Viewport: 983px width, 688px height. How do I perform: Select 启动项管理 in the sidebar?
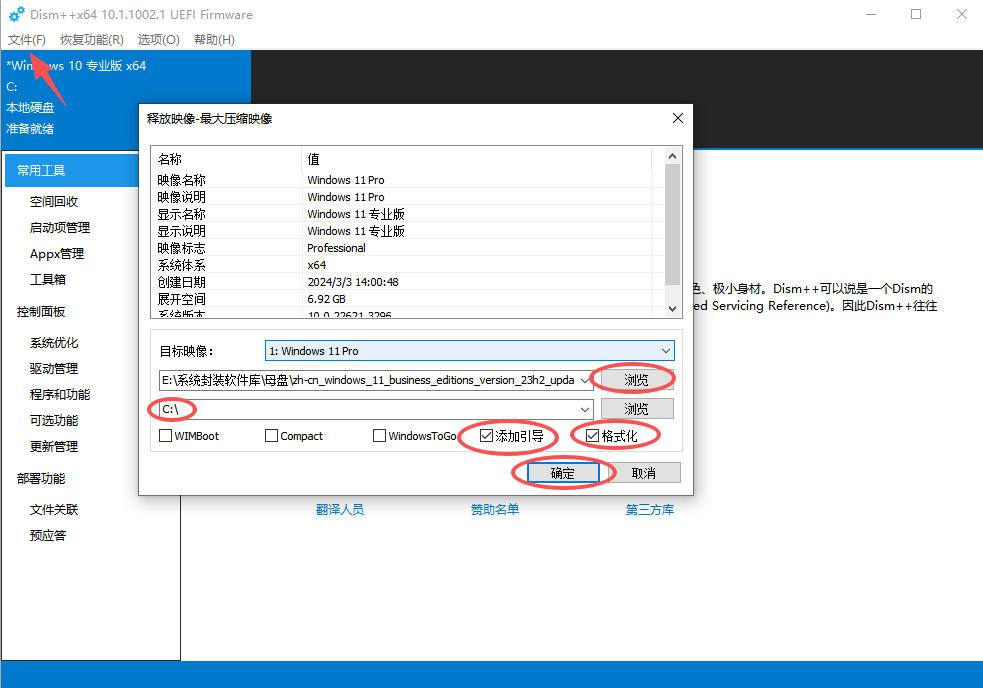(x=60, y=228)
